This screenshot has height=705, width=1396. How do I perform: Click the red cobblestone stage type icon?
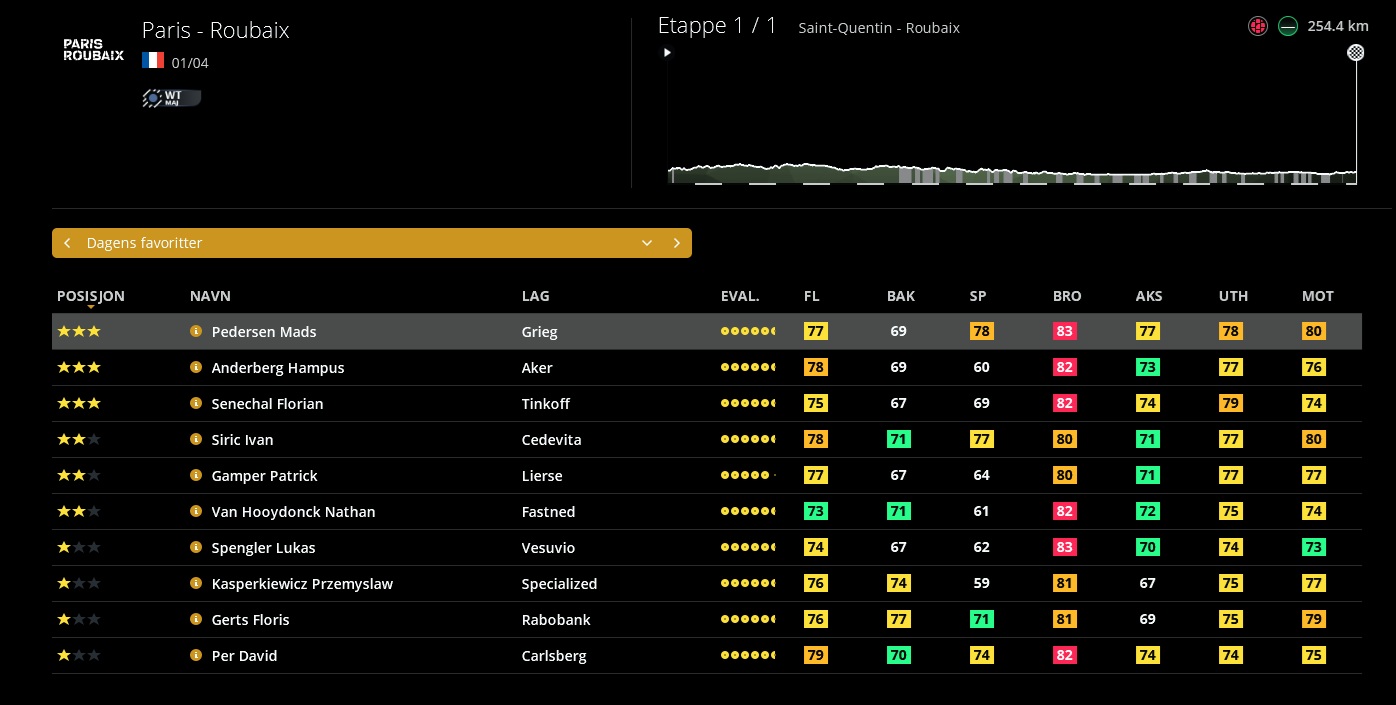(1258, 27)
